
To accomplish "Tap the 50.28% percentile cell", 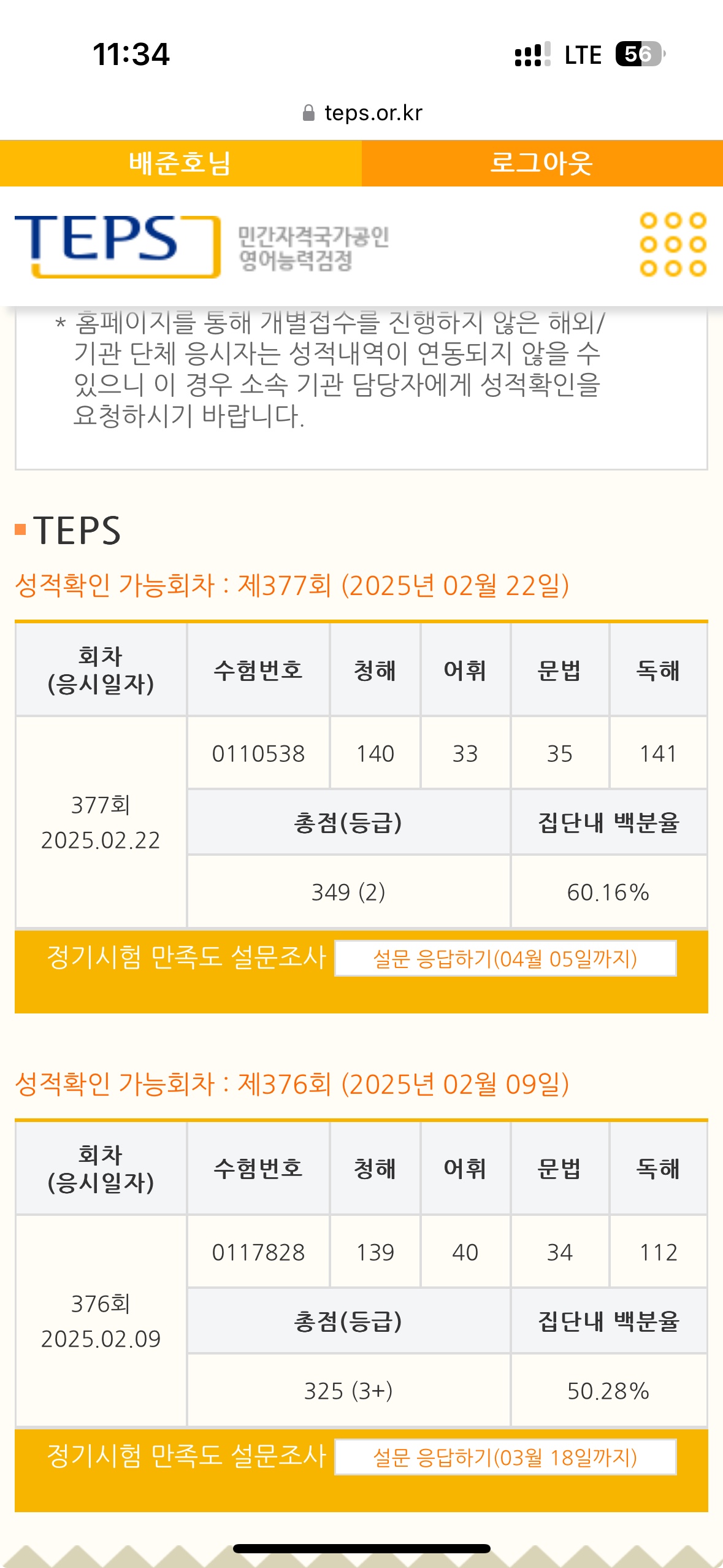I will click(608, 1391).
